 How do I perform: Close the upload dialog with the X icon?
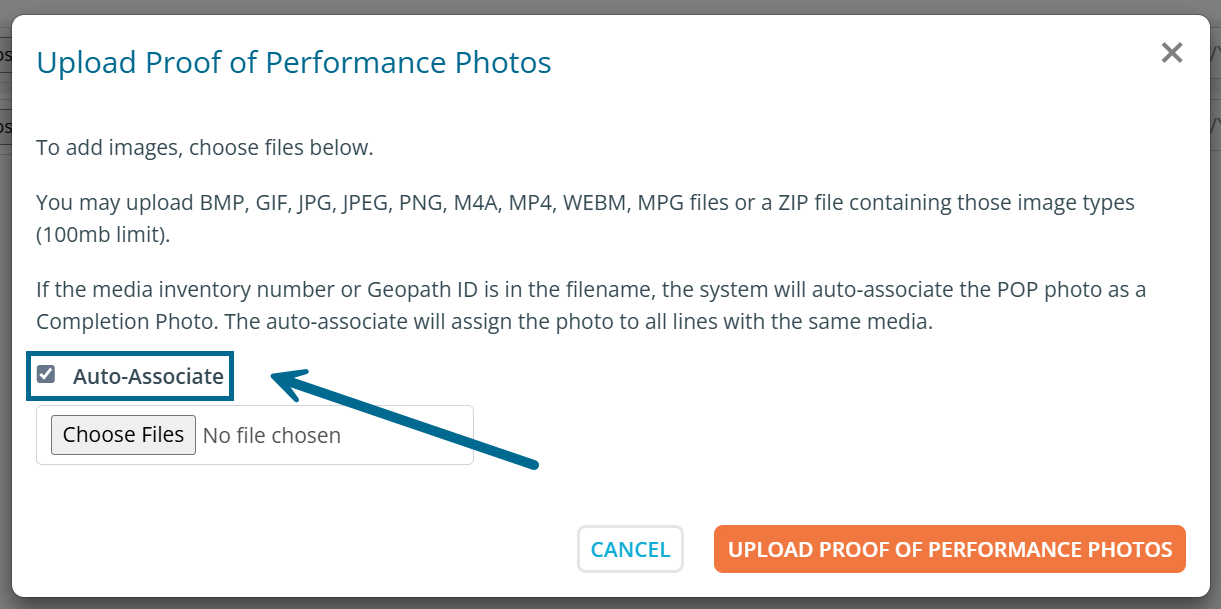click(x=1171, y=53)
